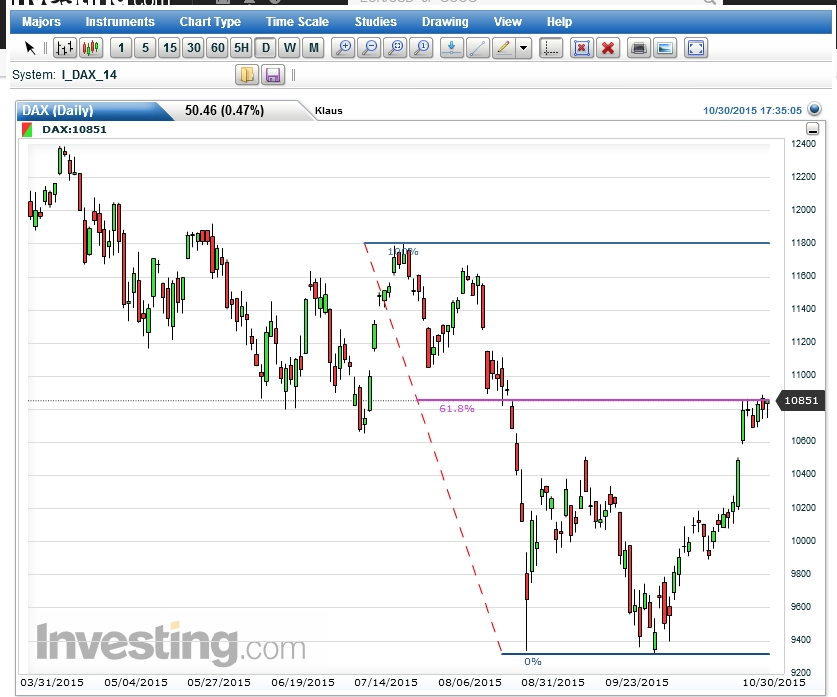Collapse the chart panel minimize button
Image resolution: width=837 pixels, height=697 pixels.
[x=812, y=129]
